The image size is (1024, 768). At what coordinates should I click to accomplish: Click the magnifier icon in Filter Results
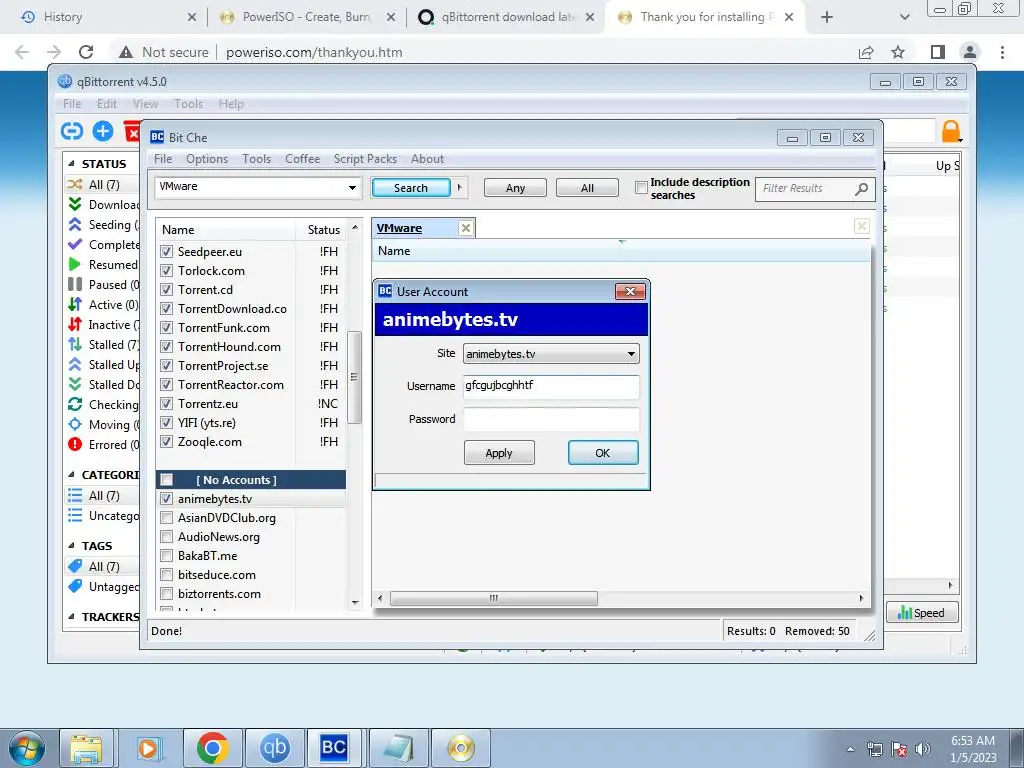point(861,189)
